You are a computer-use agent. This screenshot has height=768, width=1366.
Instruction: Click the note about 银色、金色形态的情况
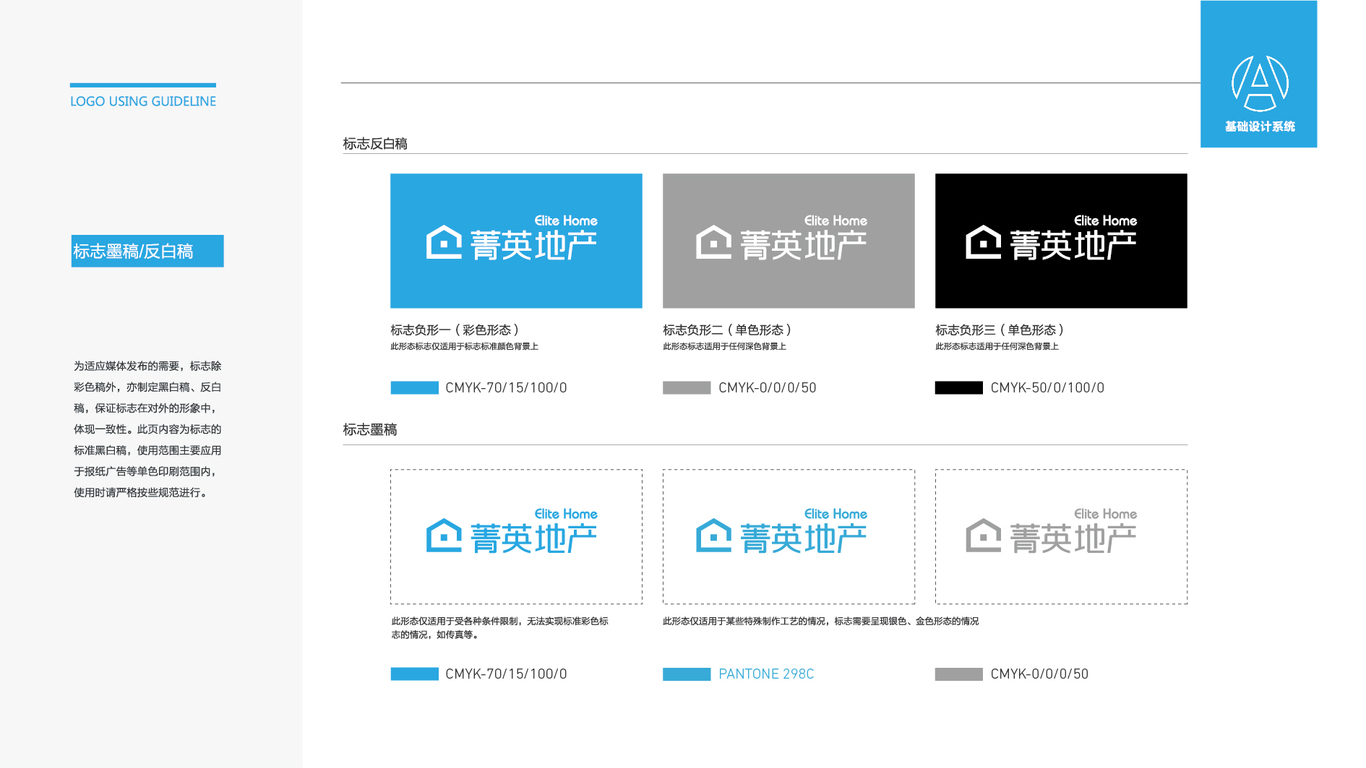pos(821,622)
